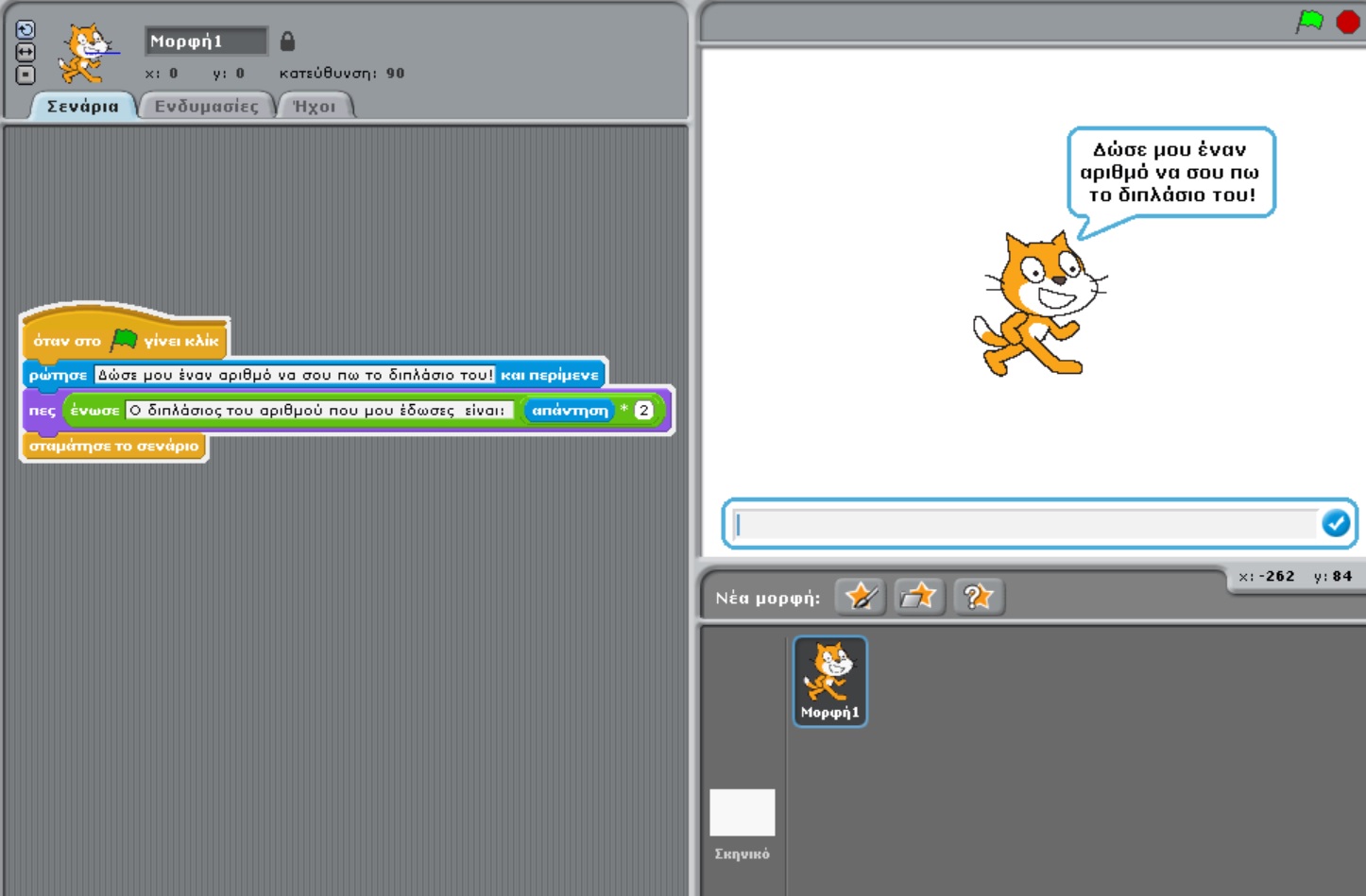Image resolution: width=1366 pixels, height=896 pixels.
Task: Click the 'Νέα μορφή:' label
Action: [767, 598]
